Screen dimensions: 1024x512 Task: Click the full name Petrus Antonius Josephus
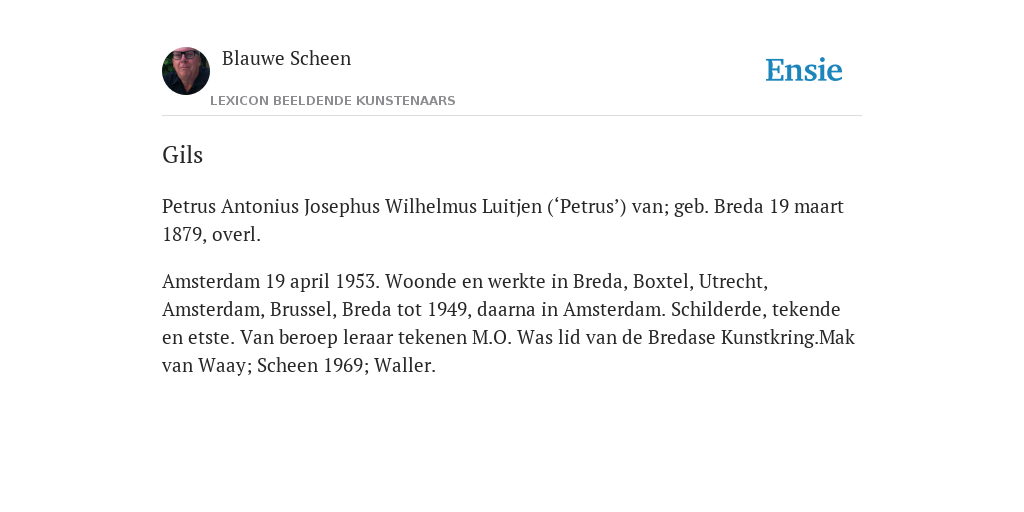point(271,206)
